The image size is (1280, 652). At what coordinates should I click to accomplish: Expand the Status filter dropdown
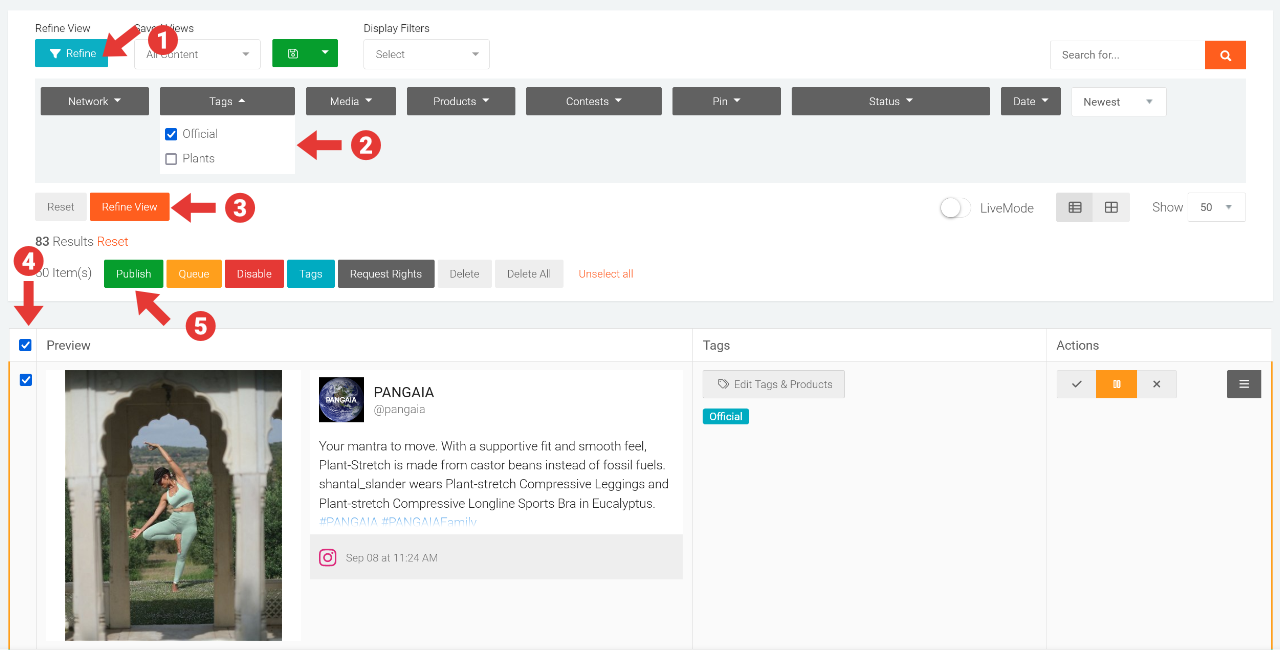click(x=889, y=100)
